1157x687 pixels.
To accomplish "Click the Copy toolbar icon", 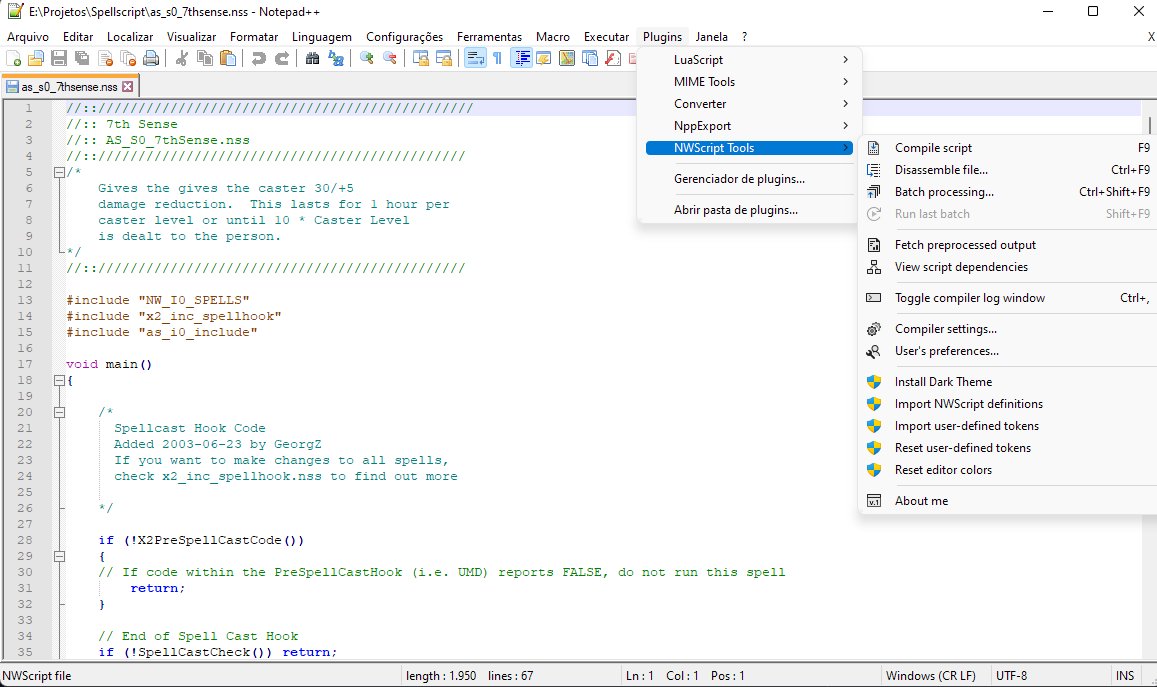I will click(x=205, y=58).
